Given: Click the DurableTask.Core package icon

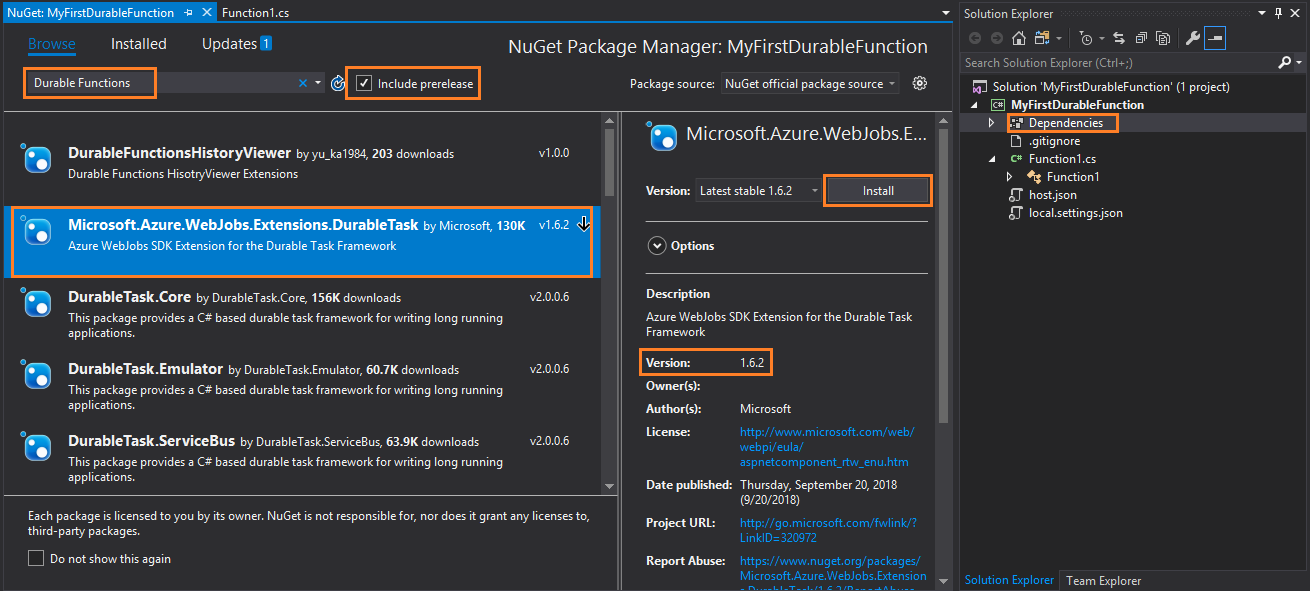Looking at the screenshot, I should pyautogui.click(x=37, y=303).
